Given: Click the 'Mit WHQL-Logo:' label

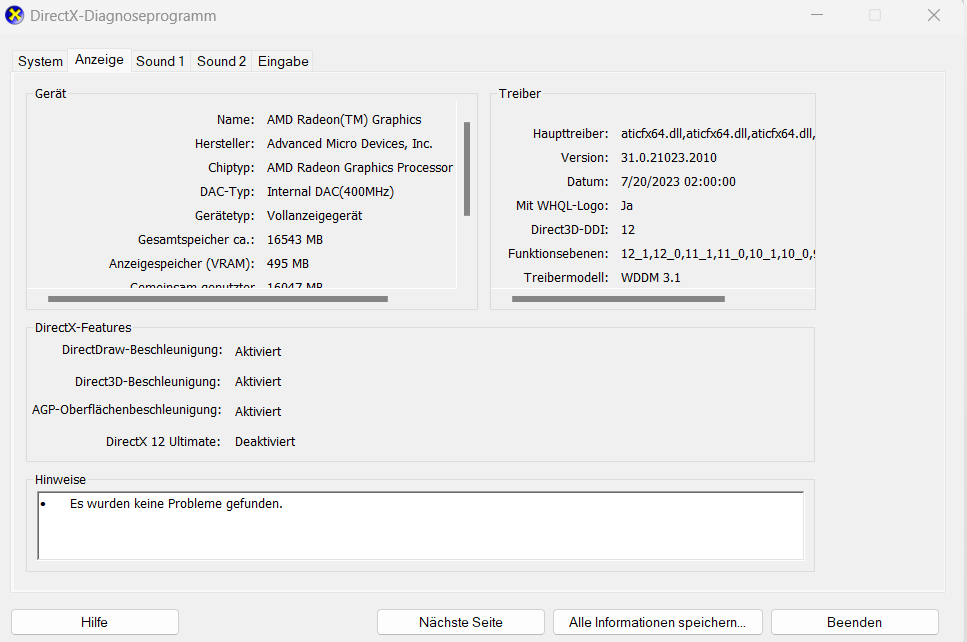Looking at the screenshot, I should pyautogui.click(x=562, y=206).
